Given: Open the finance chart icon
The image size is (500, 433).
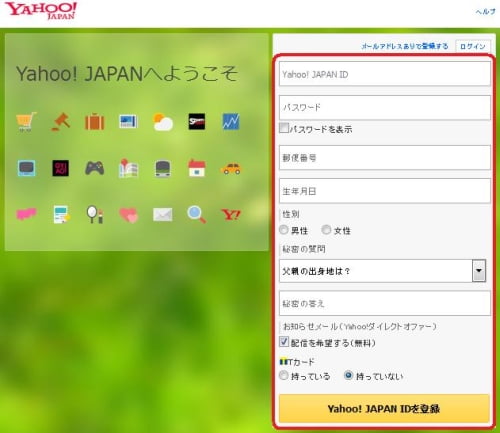Looking at the screenshot, I should (231, 122).
